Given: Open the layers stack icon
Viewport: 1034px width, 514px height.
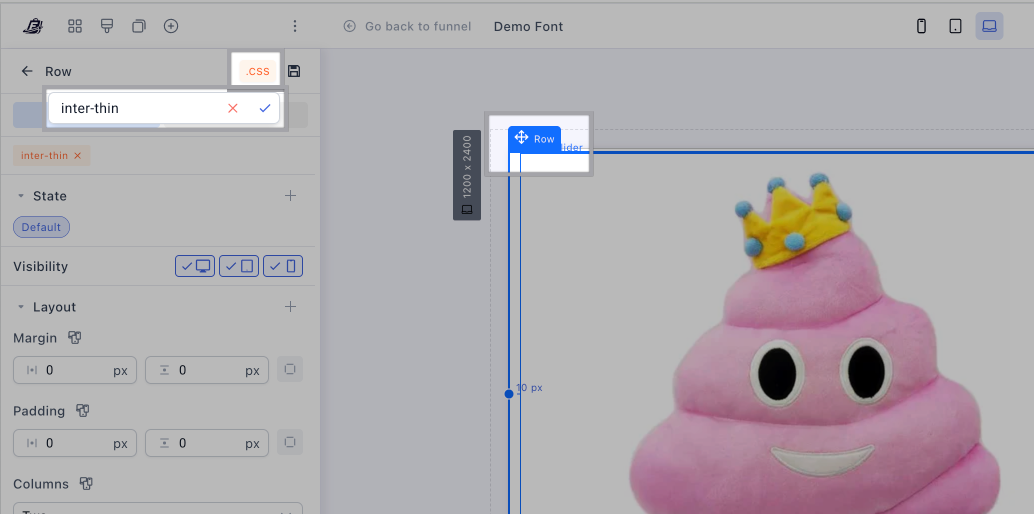Looking at the screenshot, I should click(x=139, y=26).
